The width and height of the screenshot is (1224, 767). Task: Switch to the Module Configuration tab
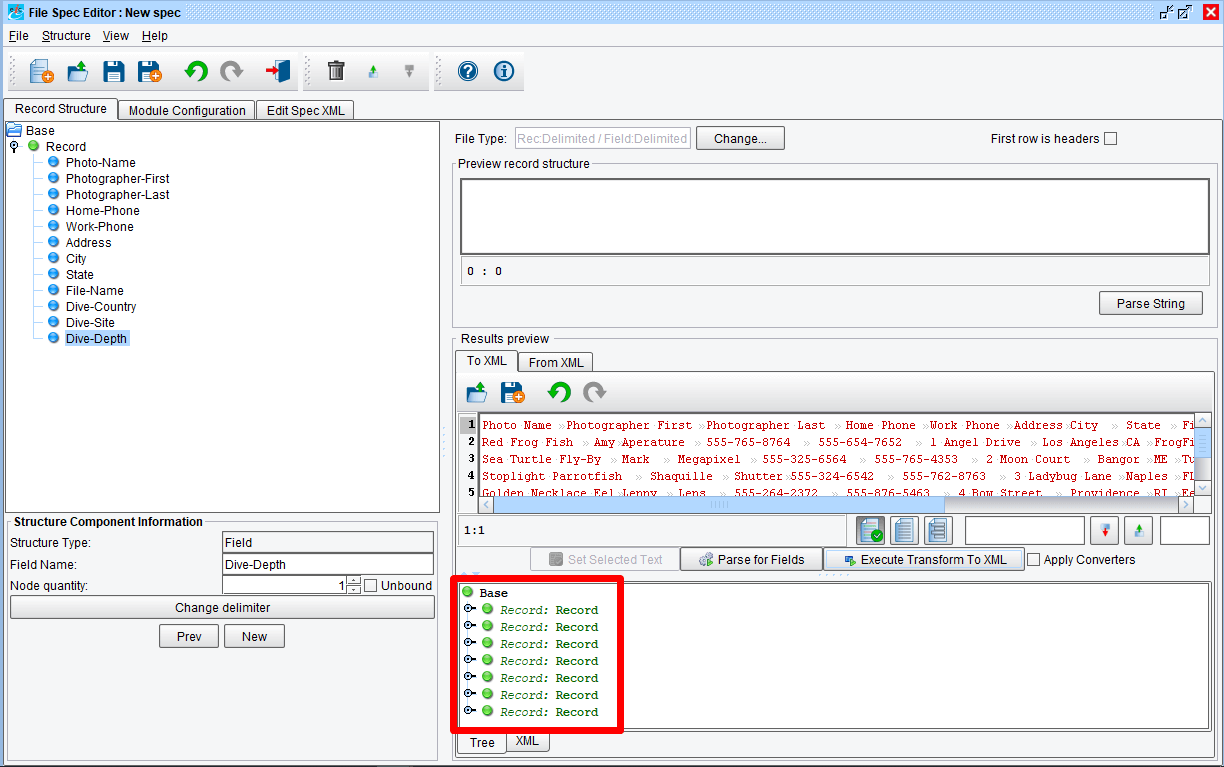tap(187, 111)
